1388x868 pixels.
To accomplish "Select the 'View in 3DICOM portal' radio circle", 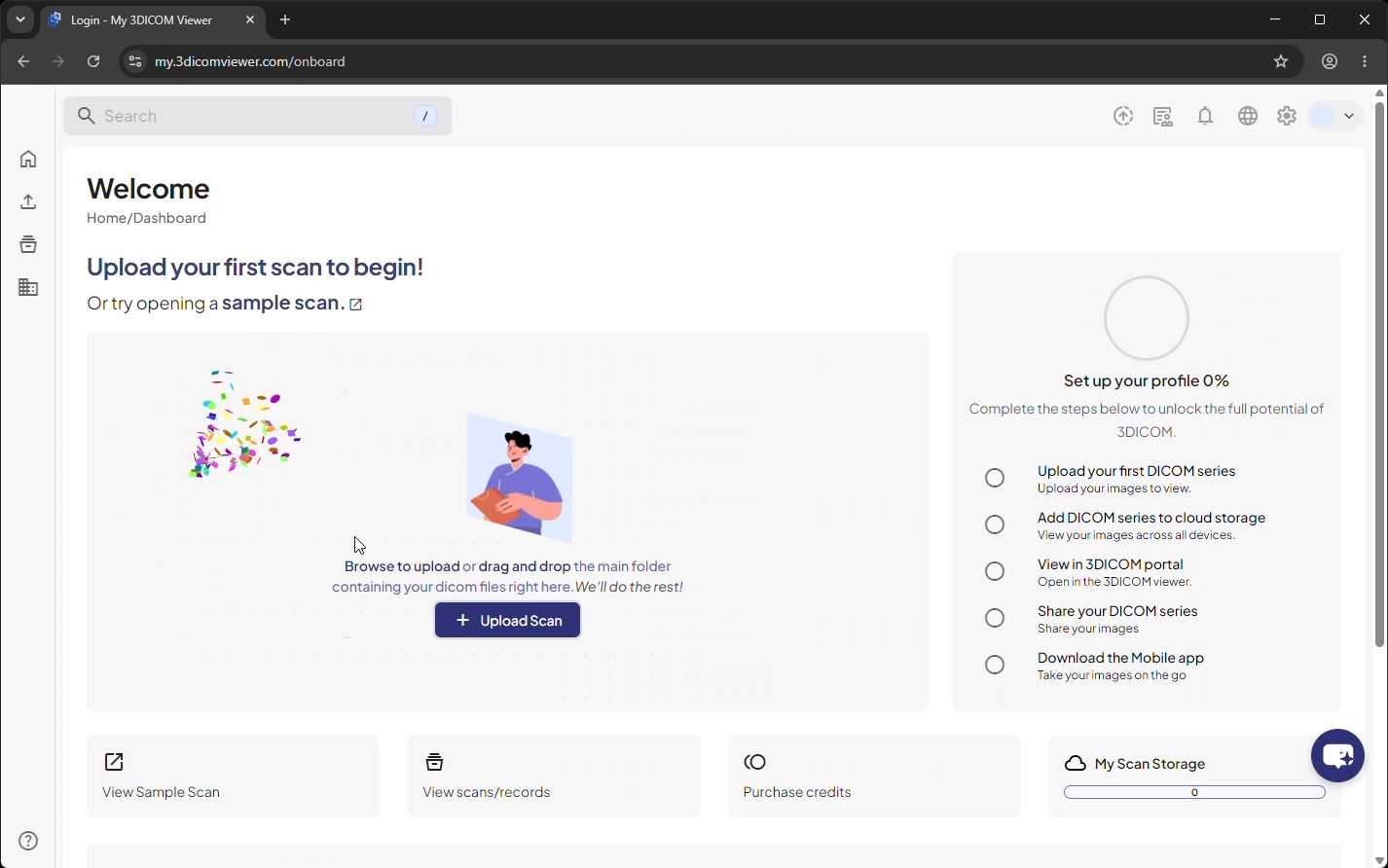I will tap(995, 571).
